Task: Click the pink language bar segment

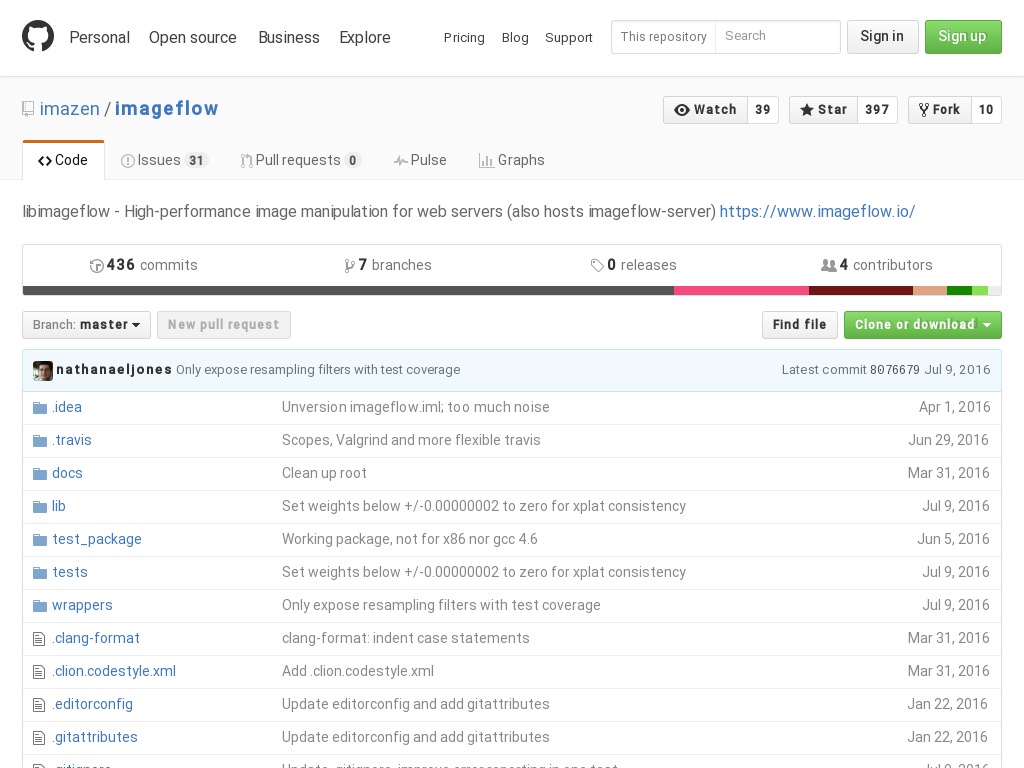Action: (x=741, y=291)
